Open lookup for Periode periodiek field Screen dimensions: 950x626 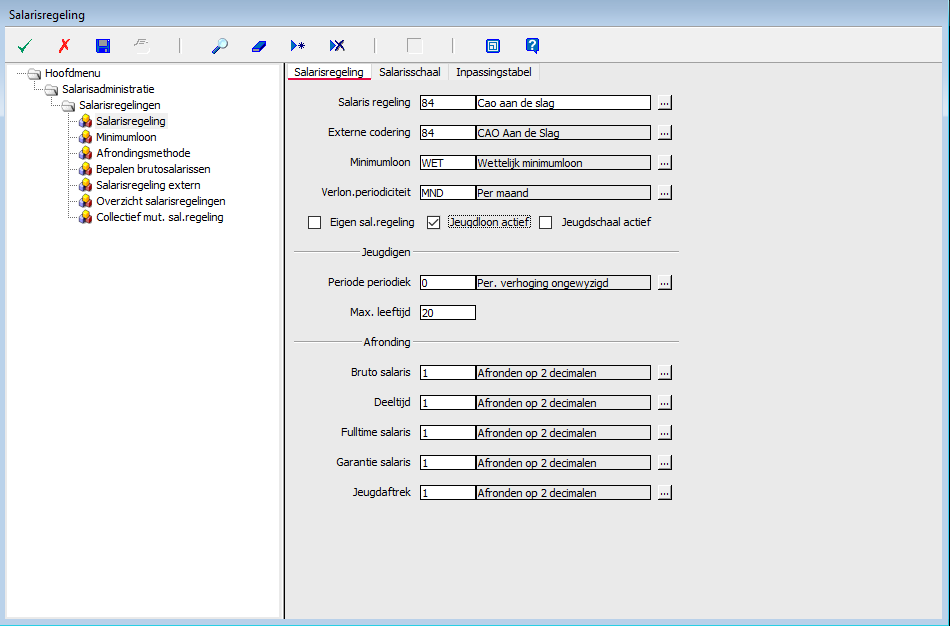pyautogui.click(x=665, y=282)
